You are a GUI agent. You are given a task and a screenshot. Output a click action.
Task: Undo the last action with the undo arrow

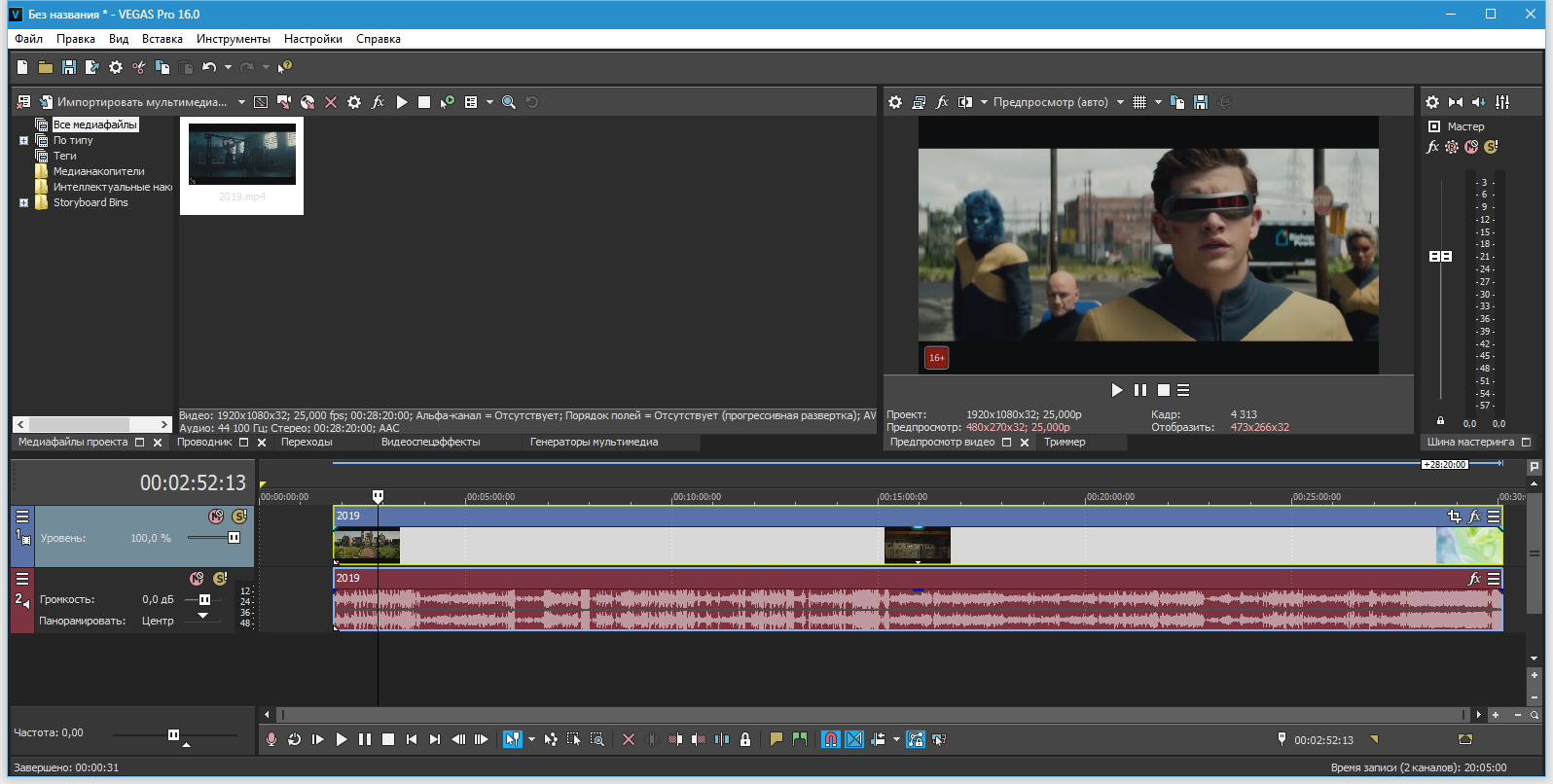coord(209,67)
